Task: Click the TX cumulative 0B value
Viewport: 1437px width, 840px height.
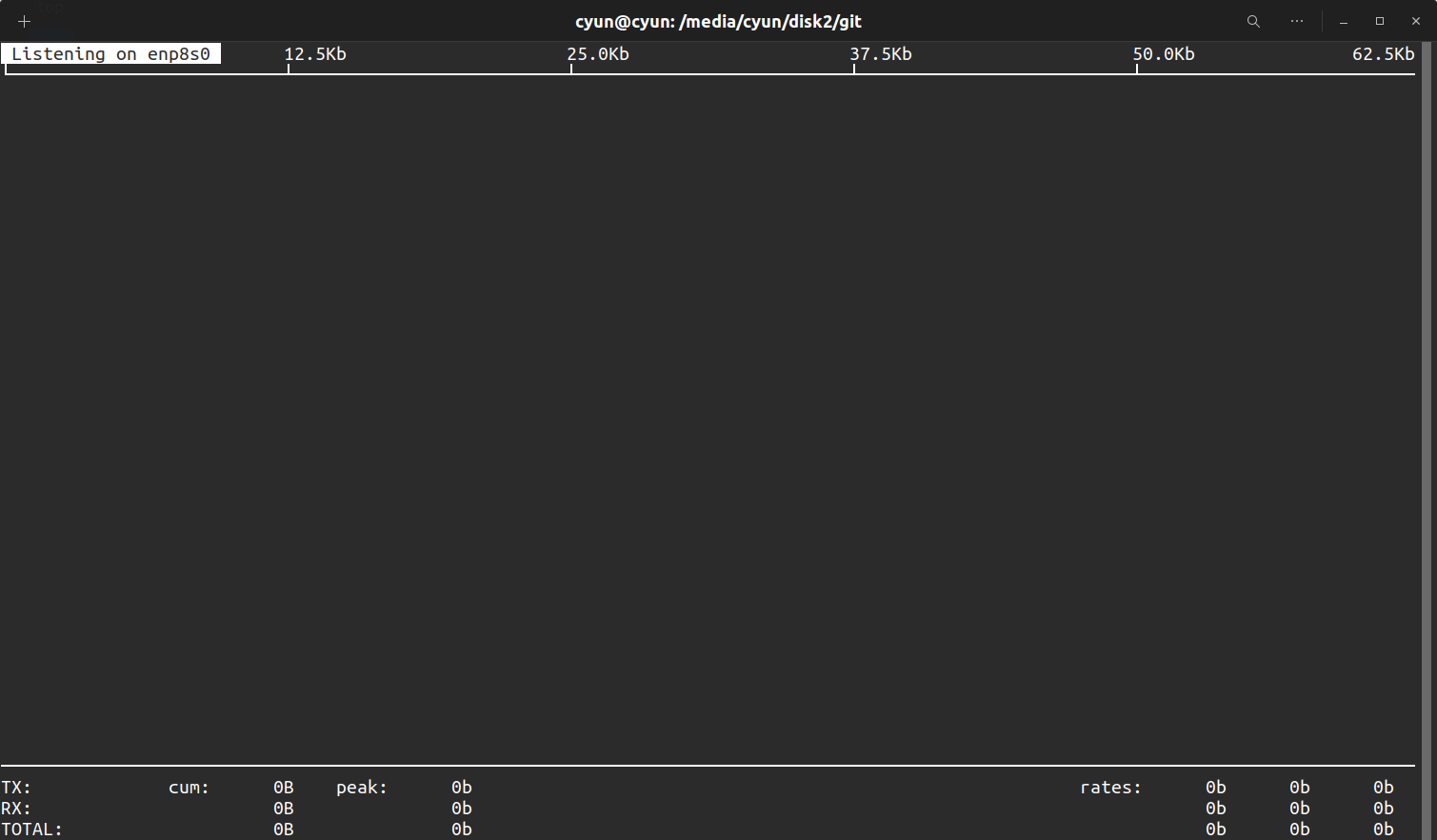Action: [x=284, y=788]
